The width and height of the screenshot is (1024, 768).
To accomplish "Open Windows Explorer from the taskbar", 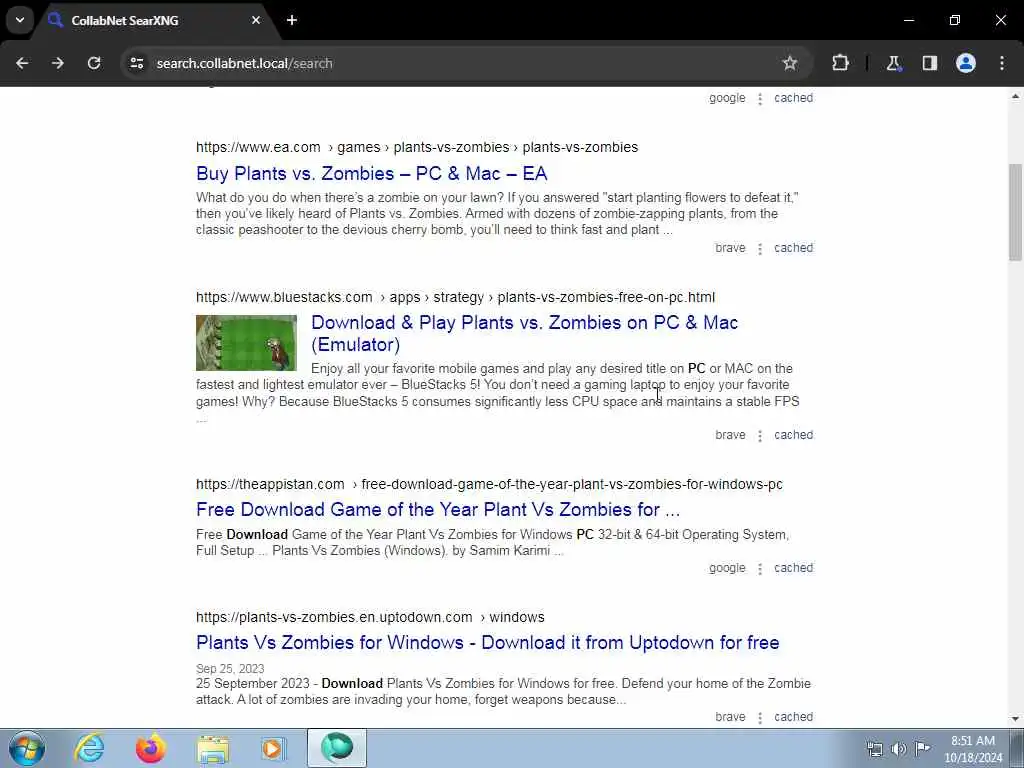I will click(212, 748).
